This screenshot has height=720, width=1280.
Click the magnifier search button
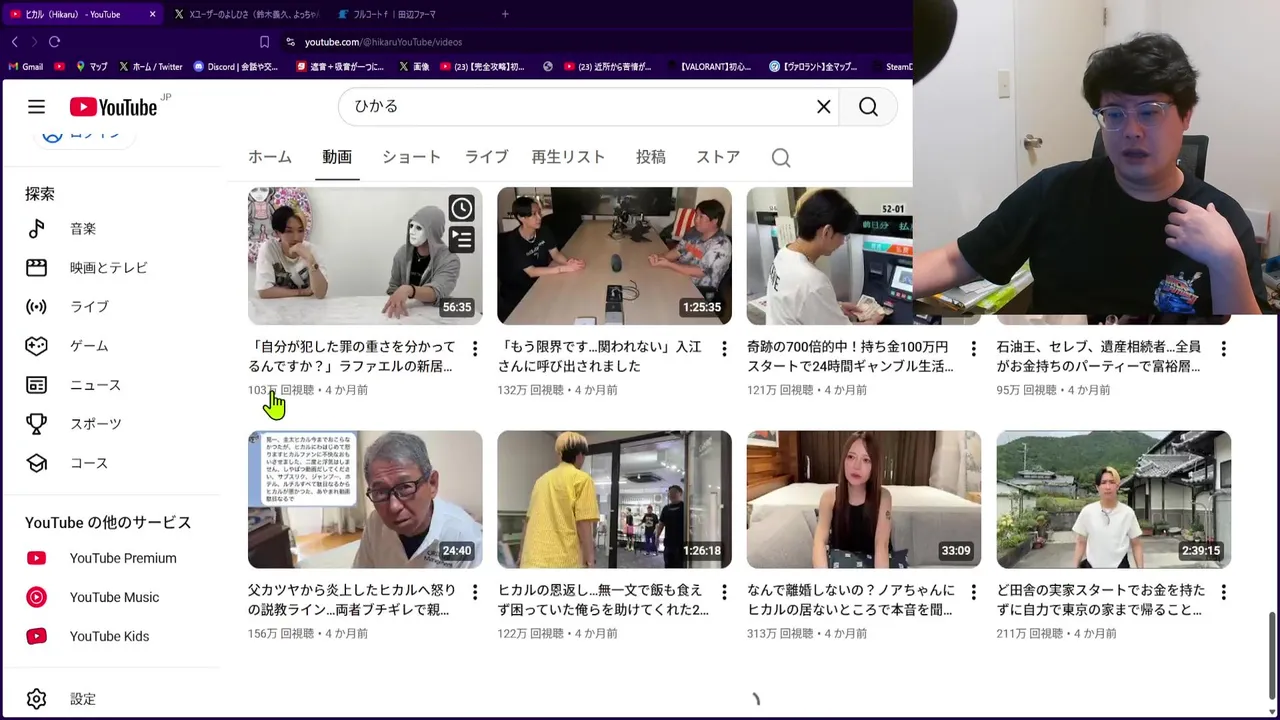(x=868, y=107)
